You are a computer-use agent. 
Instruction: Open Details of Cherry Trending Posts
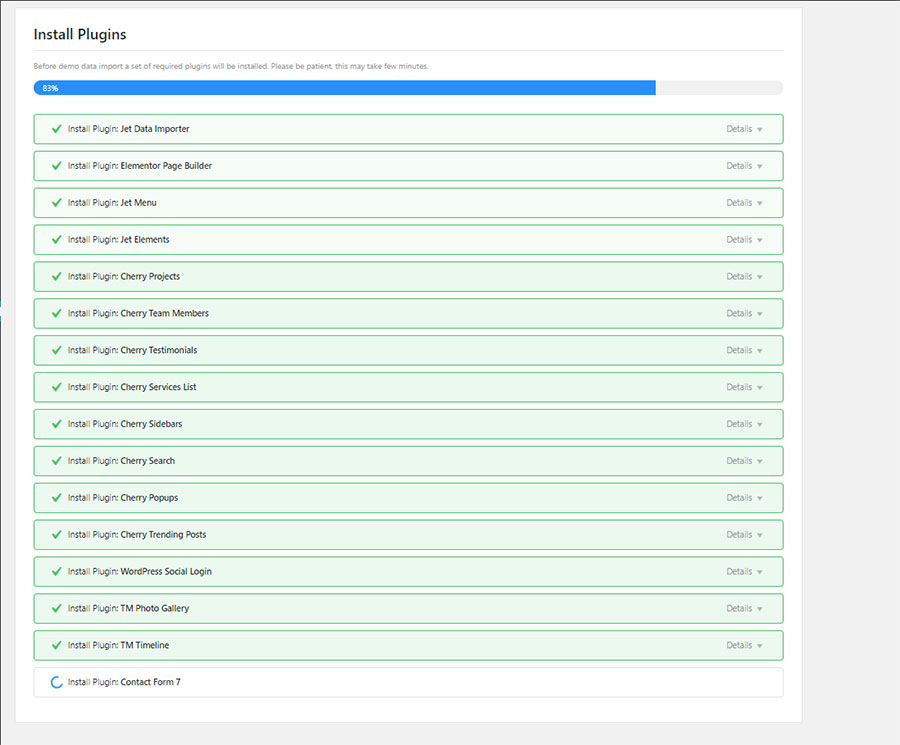(744, 534)
